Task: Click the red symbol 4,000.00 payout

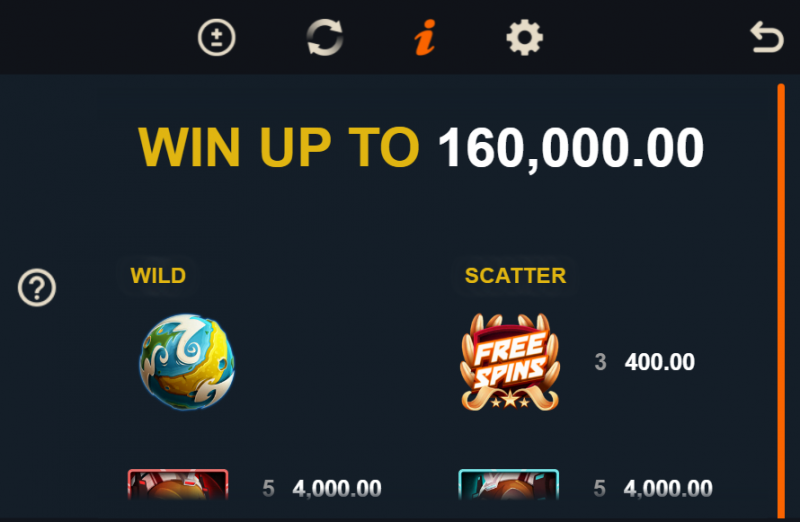Action: point(337,489)
